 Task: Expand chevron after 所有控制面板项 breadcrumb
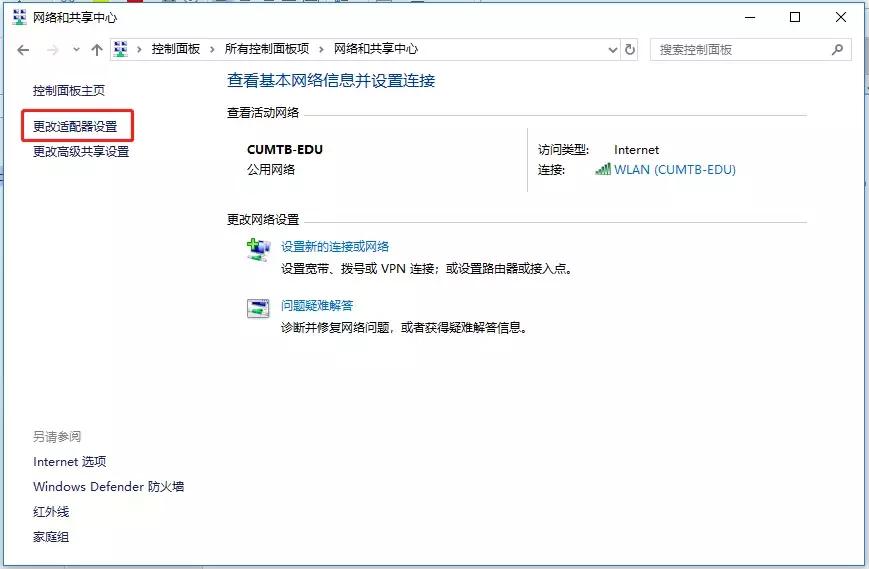(x=321, y=49)
